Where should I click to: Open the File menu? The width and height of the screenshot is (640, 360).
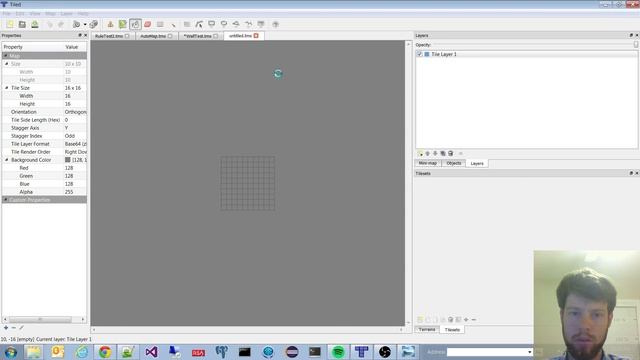pos(7,13)
